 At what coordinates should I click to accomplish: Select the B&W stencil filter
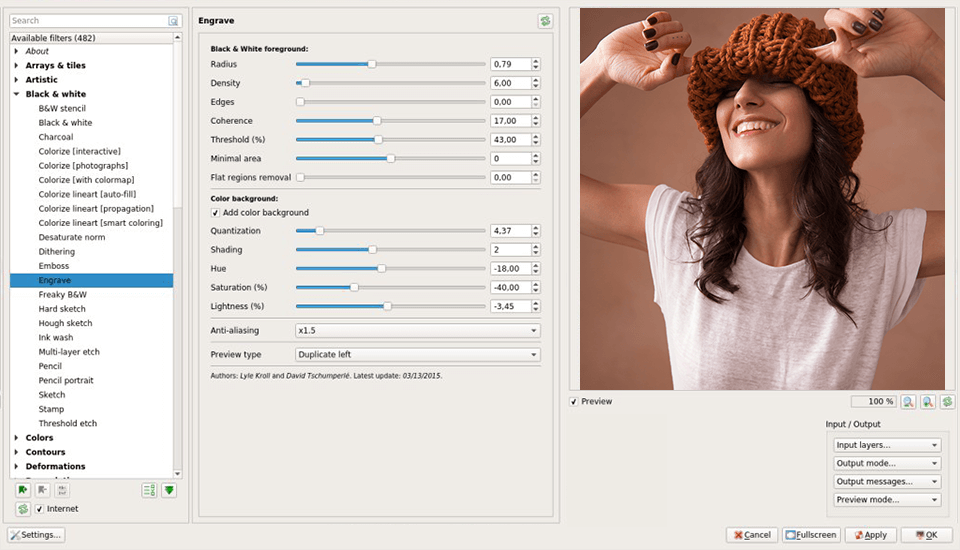pos(62,108)
